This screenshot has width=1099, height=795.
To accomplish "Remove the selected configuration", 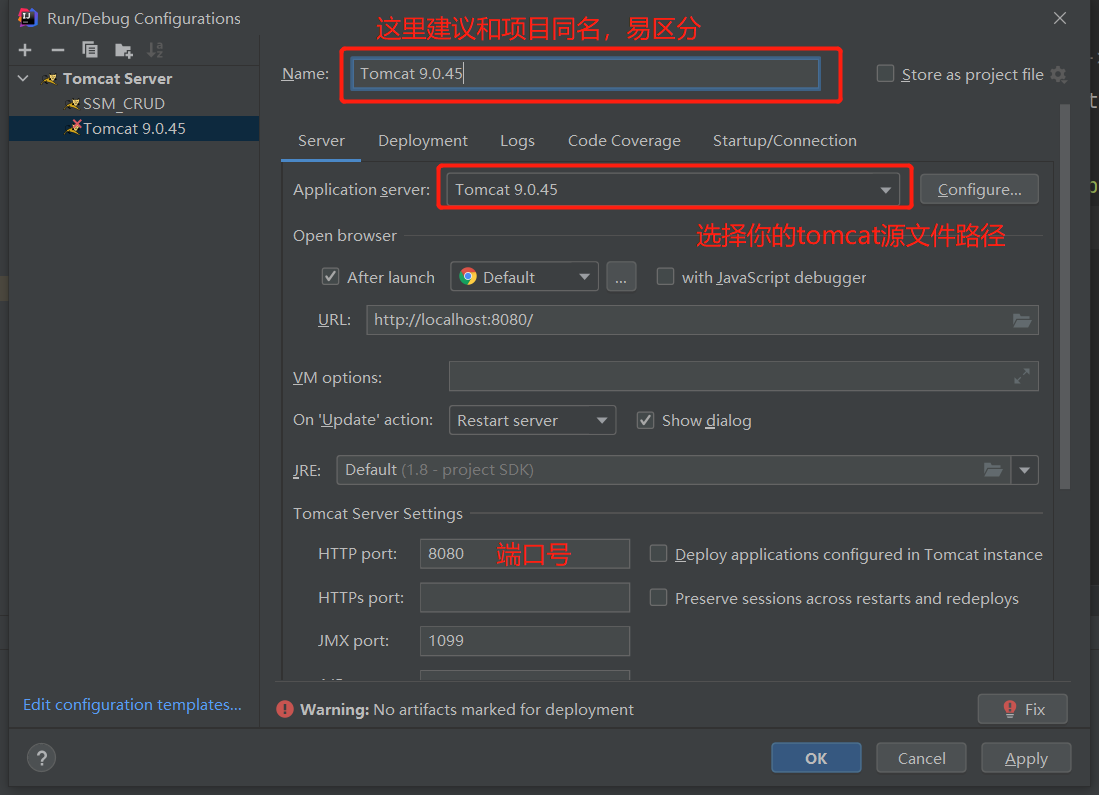I will coord(58,50).
